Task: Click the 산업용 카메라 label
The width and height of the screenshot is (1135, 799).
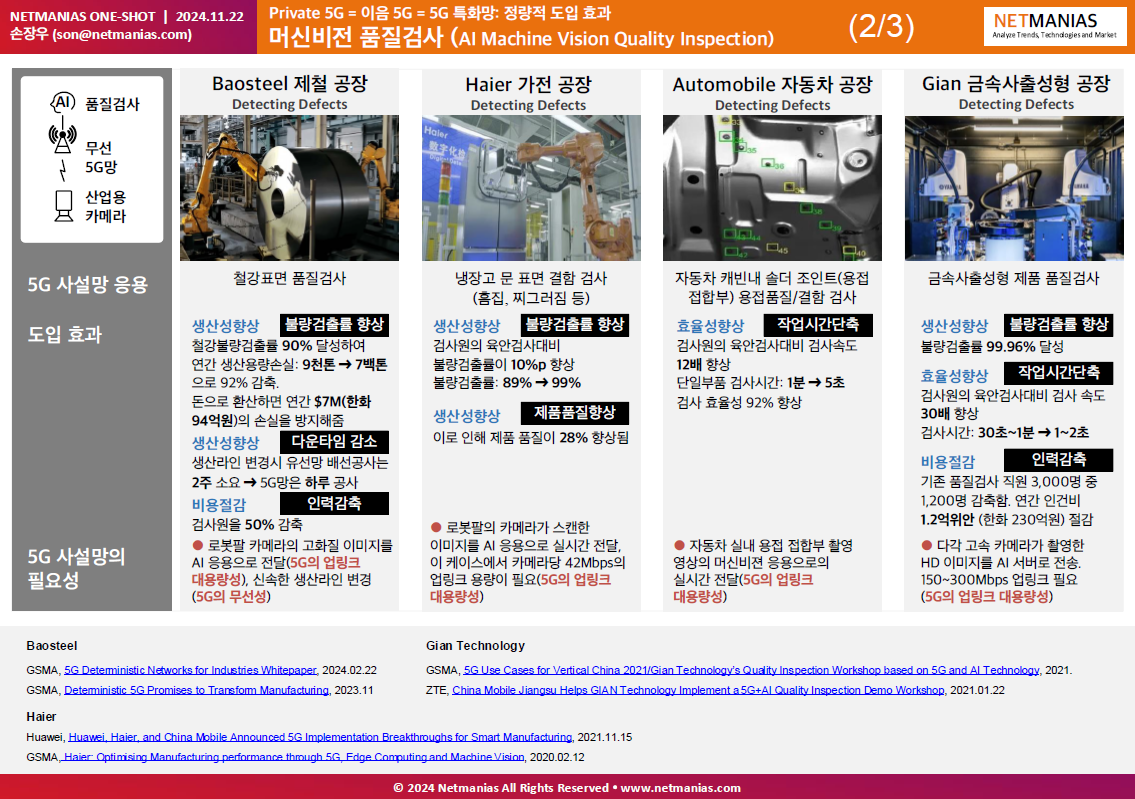Action: tap(106, 206)
